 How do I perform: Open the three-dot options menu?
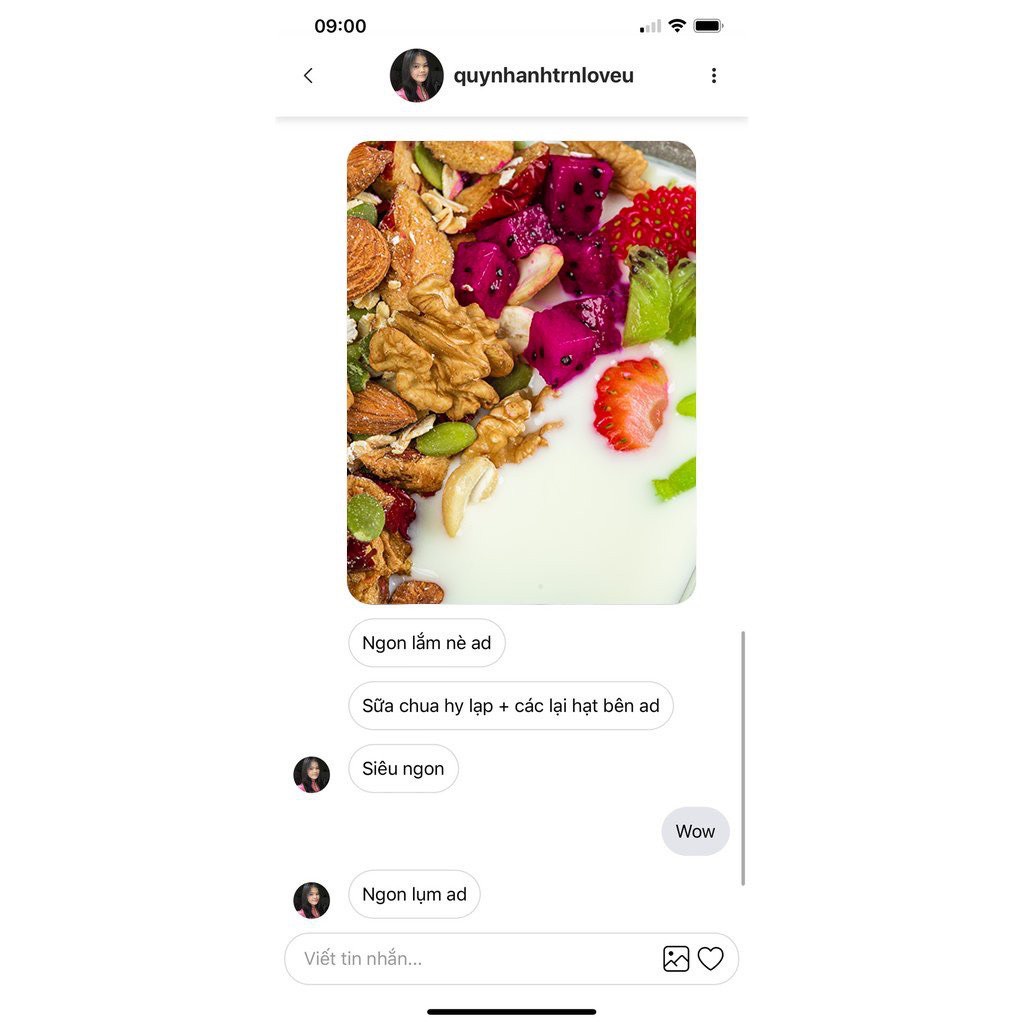coord(713,76)
